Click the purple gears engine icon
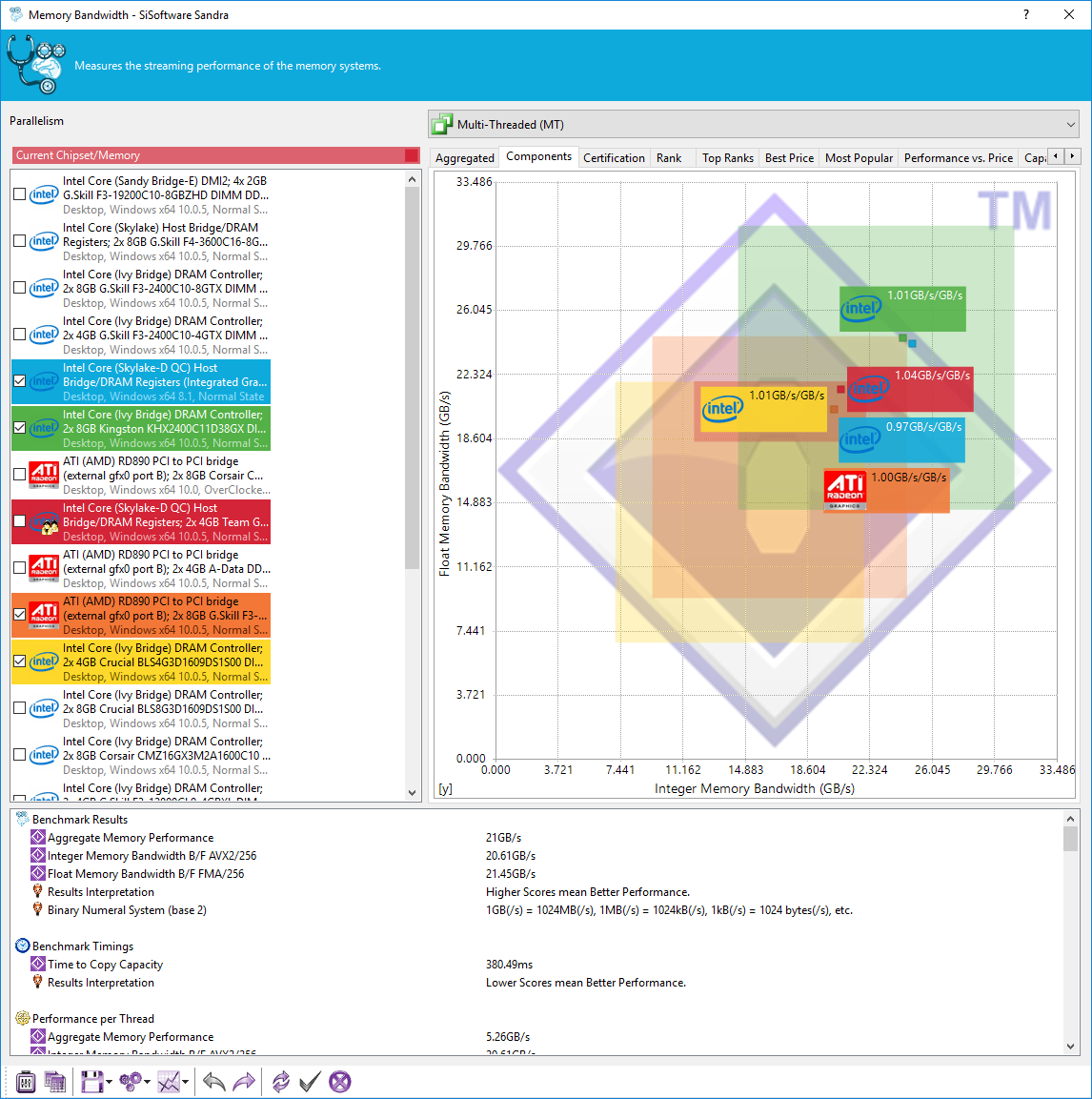Viewport: 1092px width, 1099px height. click(x=131, y=1082)
